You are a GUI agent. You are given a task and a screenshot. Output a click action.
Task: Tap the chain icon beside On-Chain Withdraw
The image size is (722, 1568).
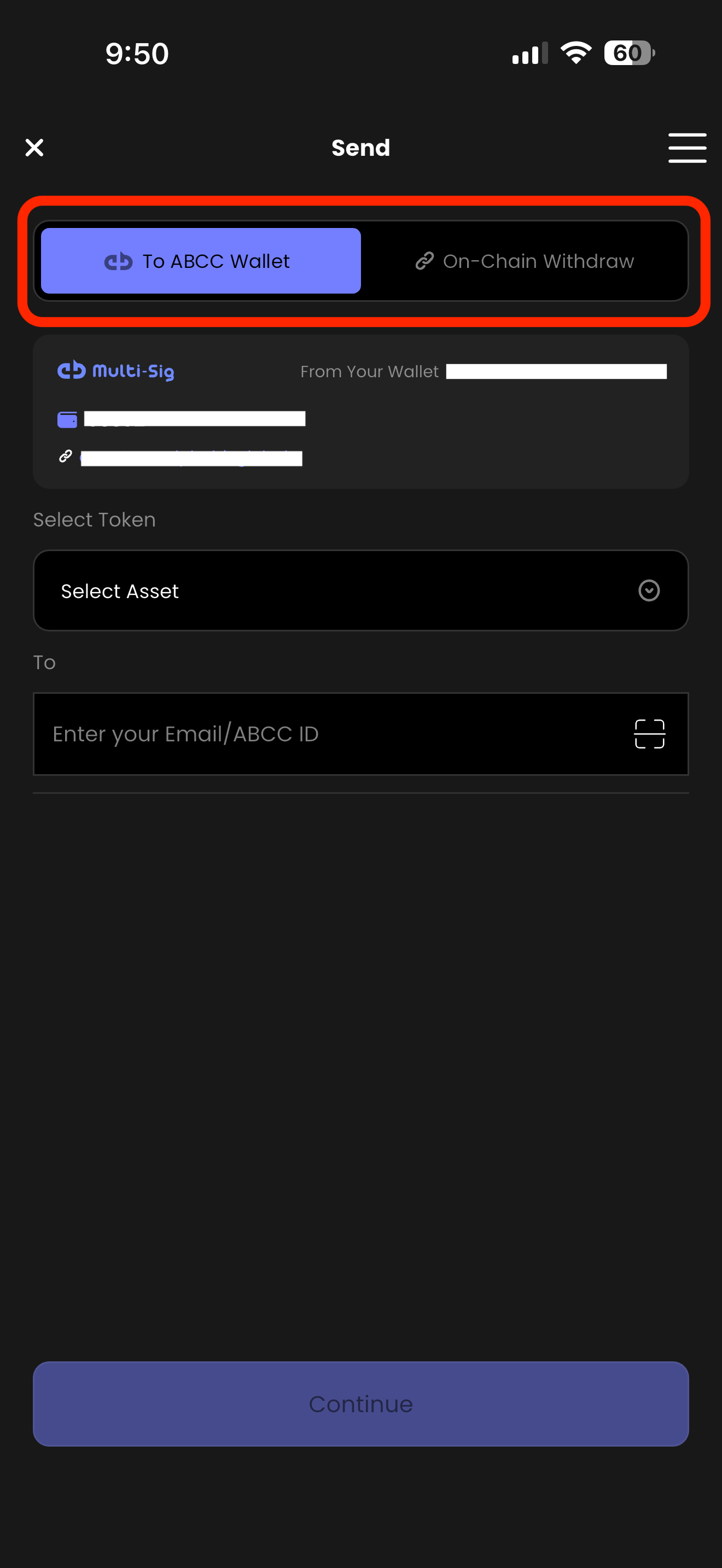click(x=424, y=261)
